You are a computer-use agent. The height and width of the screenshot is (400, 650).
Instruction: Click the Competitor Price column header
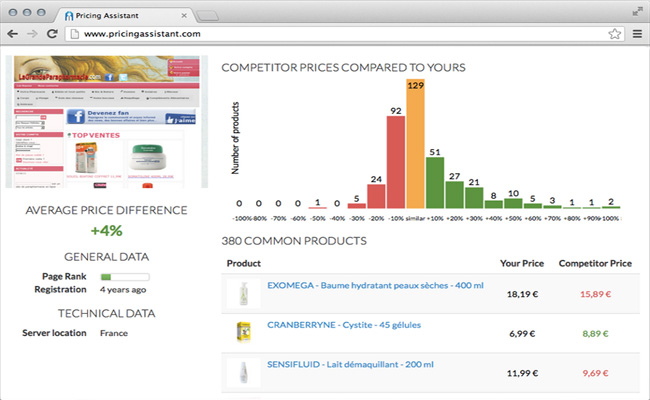tap(595, 263)
